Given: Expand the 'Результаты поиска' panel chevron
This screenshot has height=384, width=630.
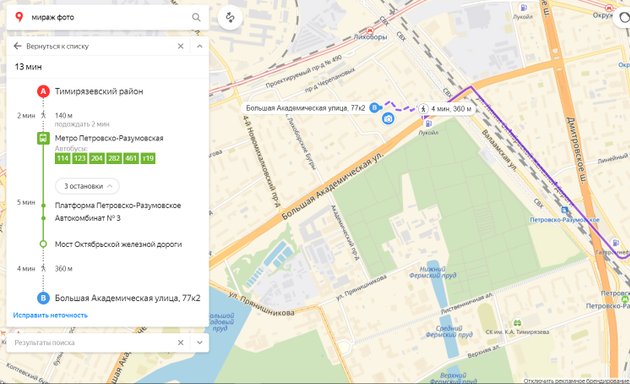Looking at the screenshot, I should (200, 343).
